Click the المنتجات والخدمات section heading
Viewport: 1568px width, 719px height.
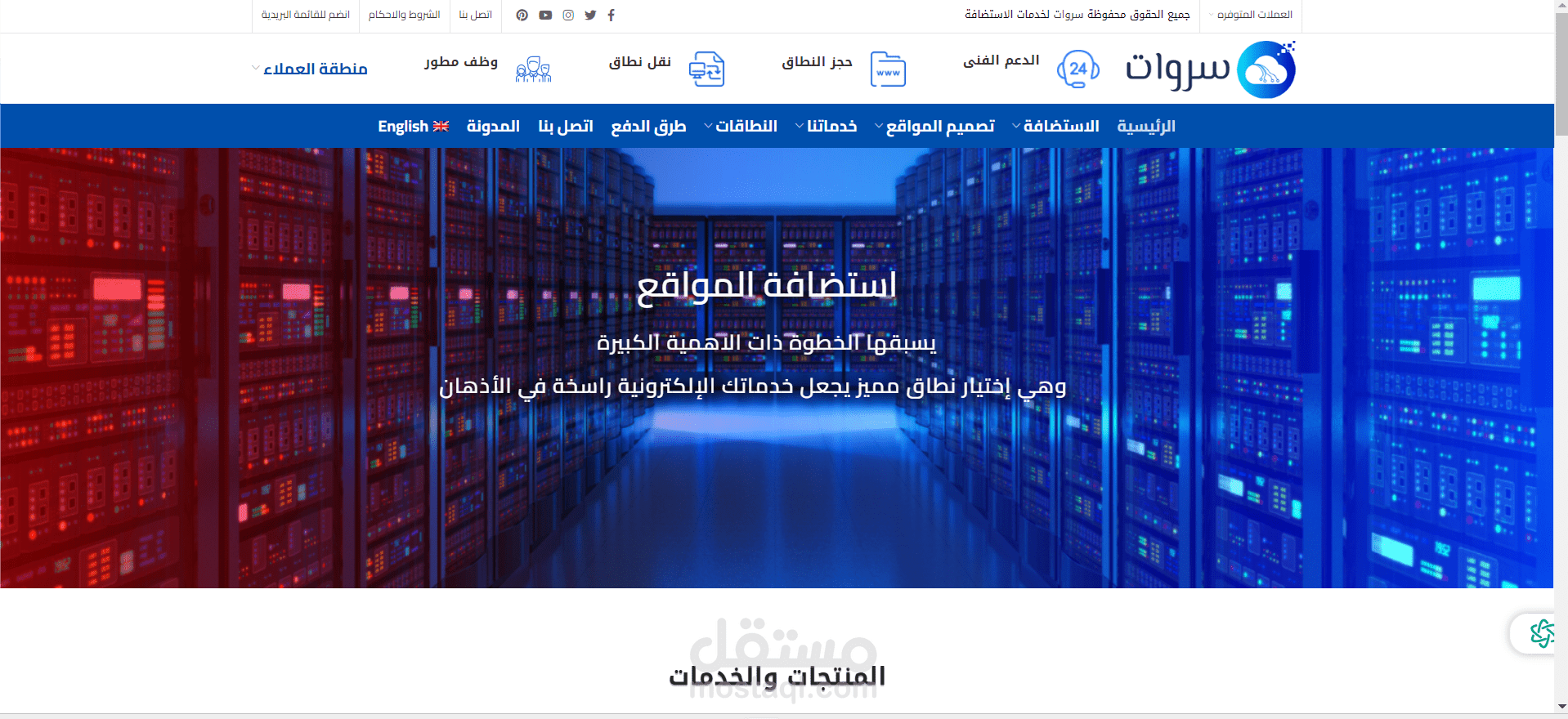click(x=777, y=677)
